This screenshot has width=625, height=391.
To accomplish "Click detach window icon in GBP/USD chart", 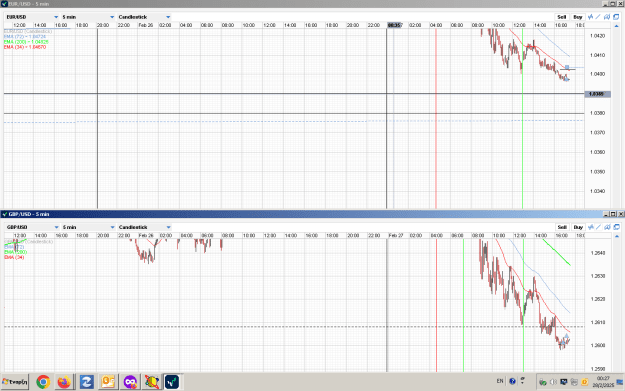I will click(617, 227).
